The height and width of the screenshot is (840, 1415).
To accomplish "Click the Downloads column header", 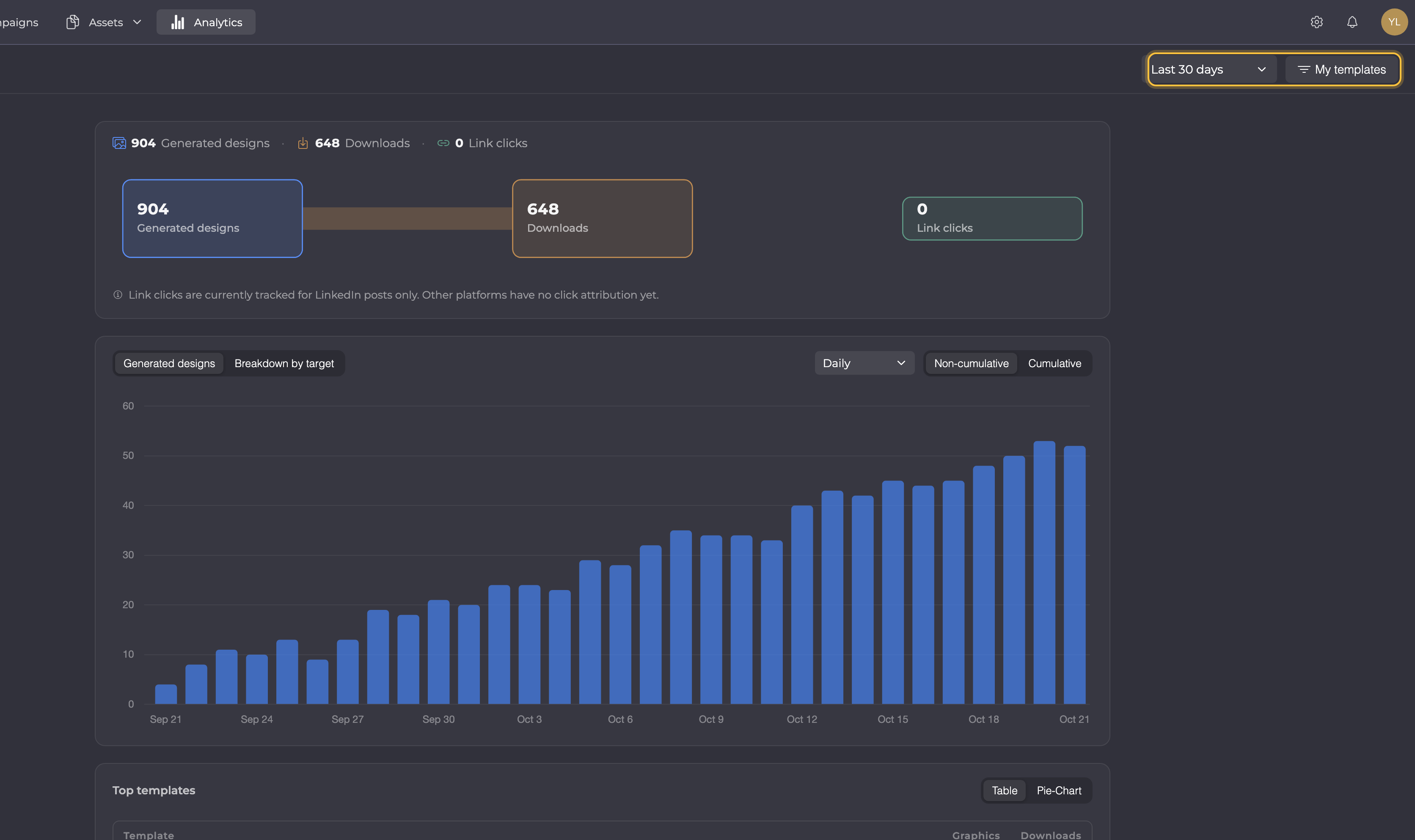I will click(x=1050, y=835).
